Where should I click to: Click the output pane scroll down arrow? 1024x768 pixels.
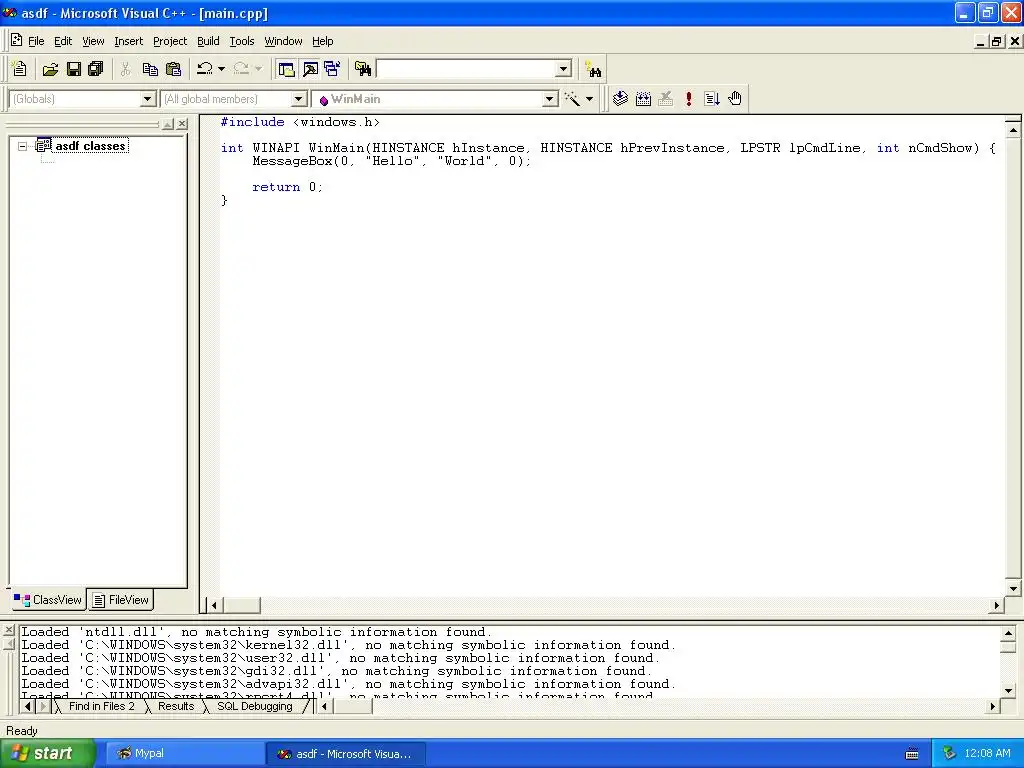(x=1008, y=690)
